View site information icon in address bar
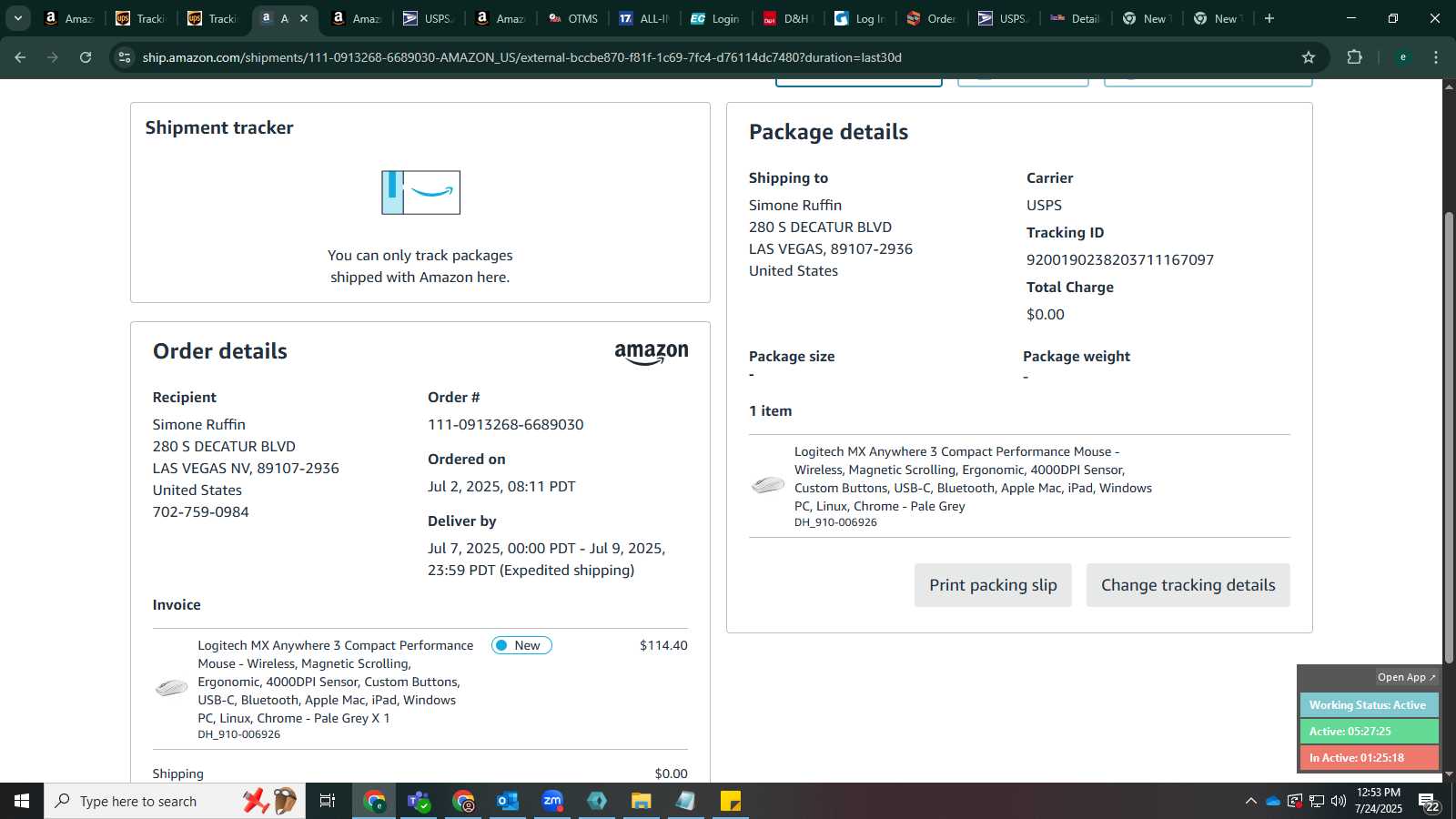 point(125,57)
